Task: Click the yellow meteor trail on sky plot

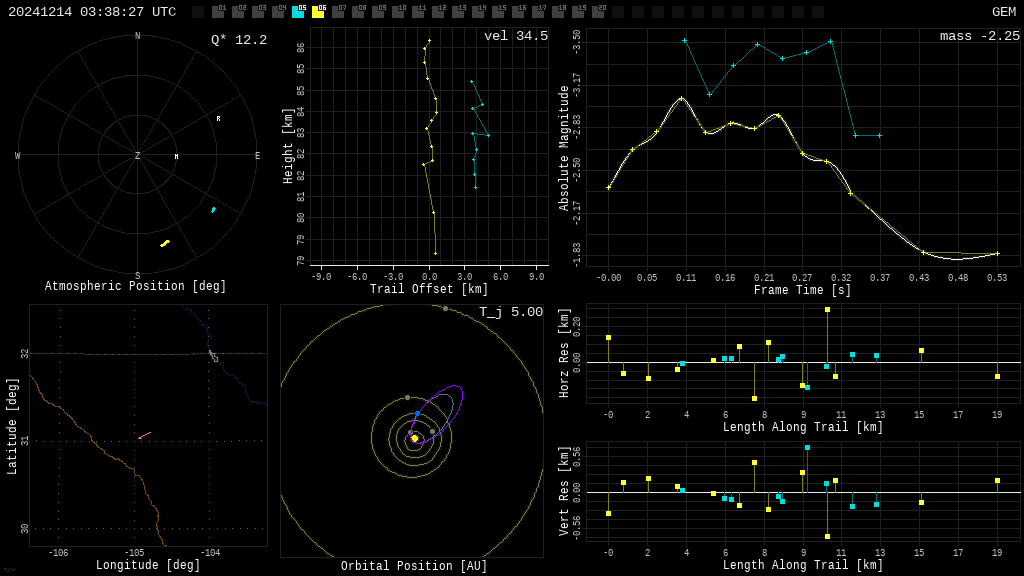Action: pos(165,243)
